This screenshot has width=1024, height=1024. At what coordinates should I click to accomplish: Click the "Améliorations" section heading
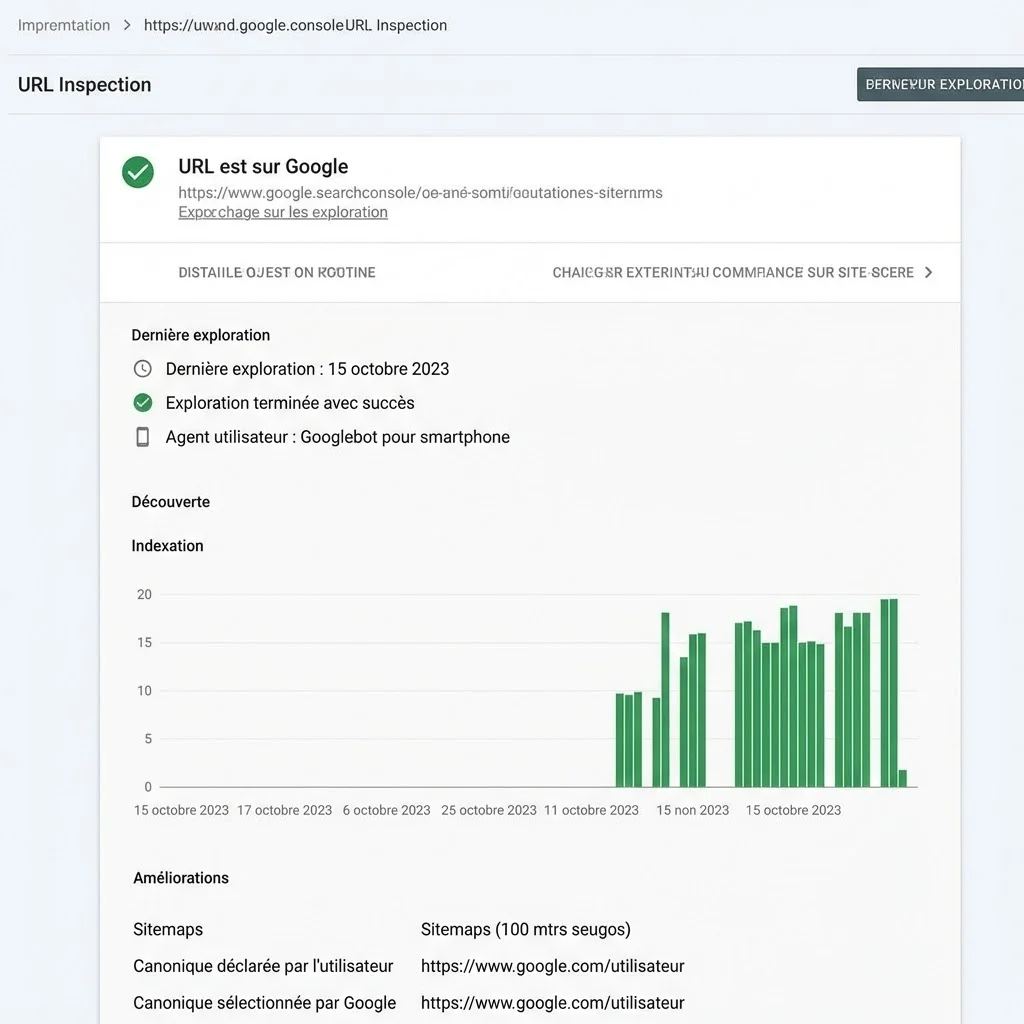point(181,877)
